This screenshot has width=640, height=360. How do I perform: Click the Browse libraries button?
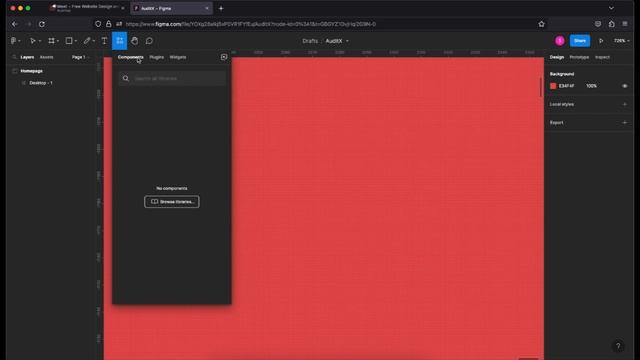172,202
